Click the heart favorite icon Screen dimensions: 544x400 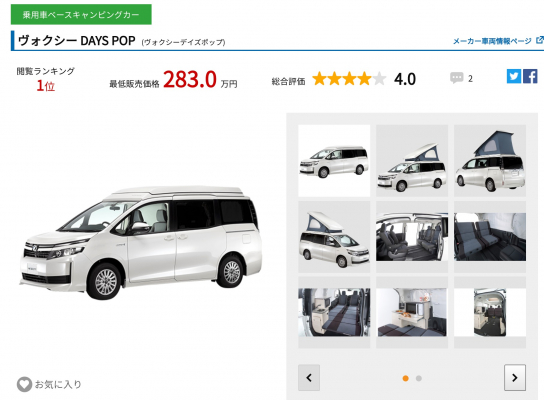(x=24, y=384)
